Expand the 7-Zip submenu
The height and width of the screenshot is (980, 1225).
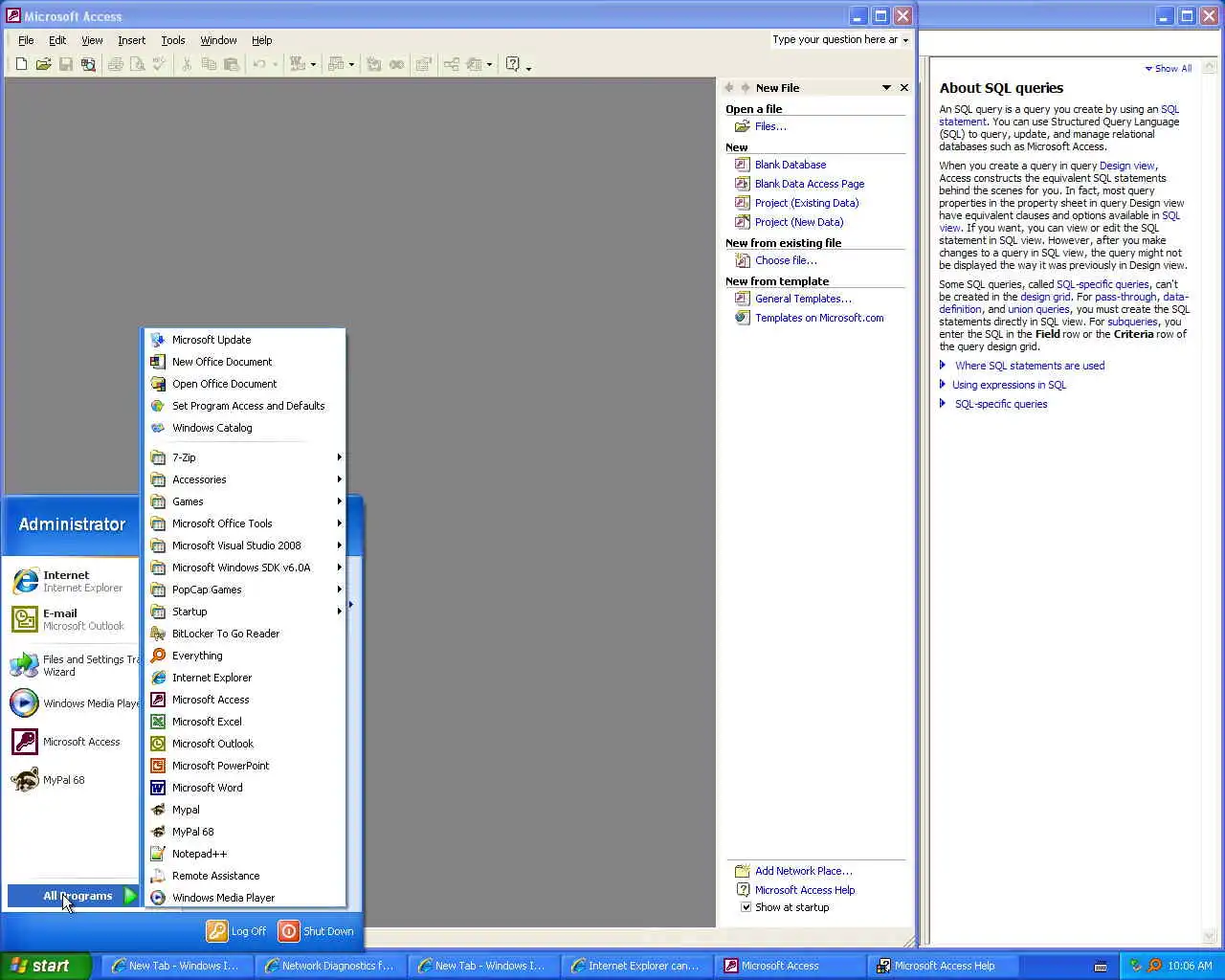245,457
